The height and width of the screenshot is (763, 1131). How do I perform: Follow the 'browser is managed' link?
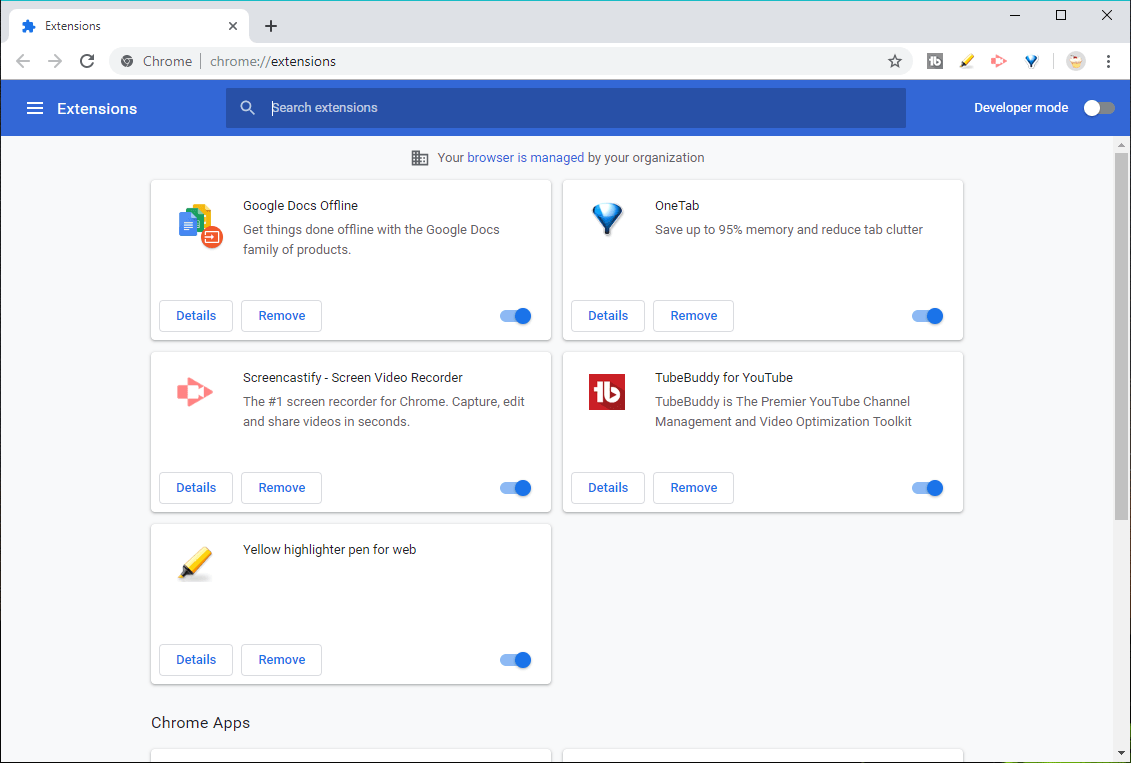pyautogui.click(x=525, y=158)
